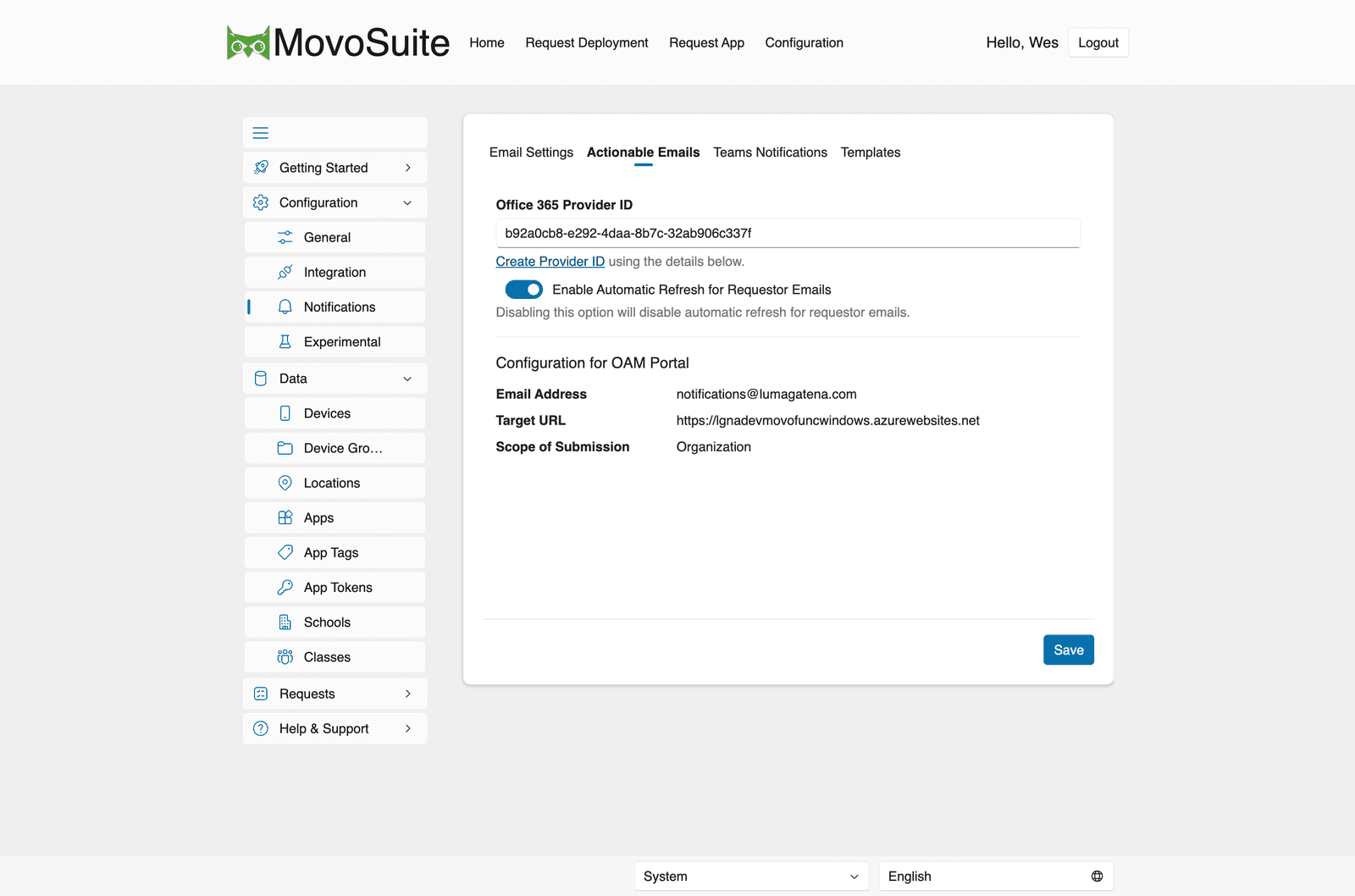
Task: Open the Schools sidebar item
Action: click(x=335, y=622)
